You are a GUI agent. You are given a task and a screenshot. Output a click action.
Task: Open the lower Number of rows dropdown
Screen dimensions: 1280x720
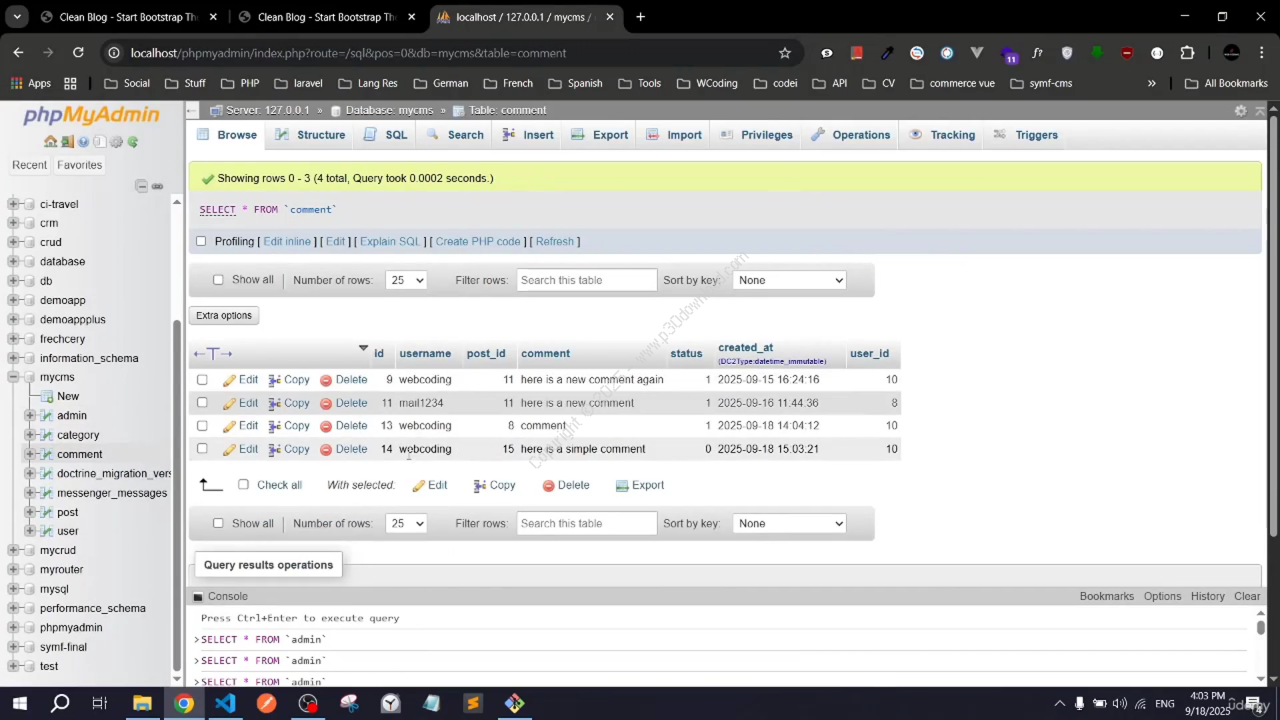[x=406, y=523]
